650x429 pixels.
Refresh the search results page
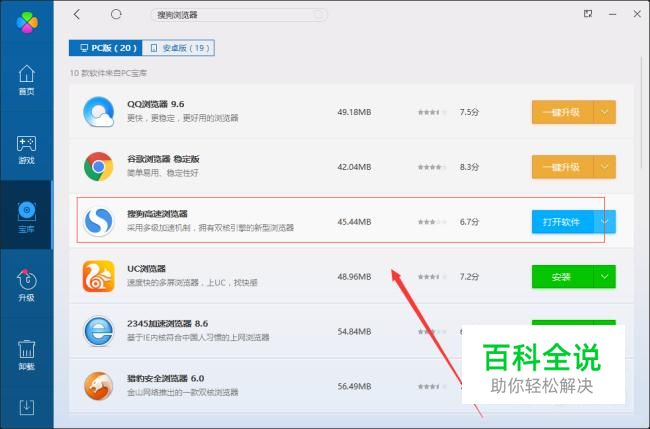point(116,15)
